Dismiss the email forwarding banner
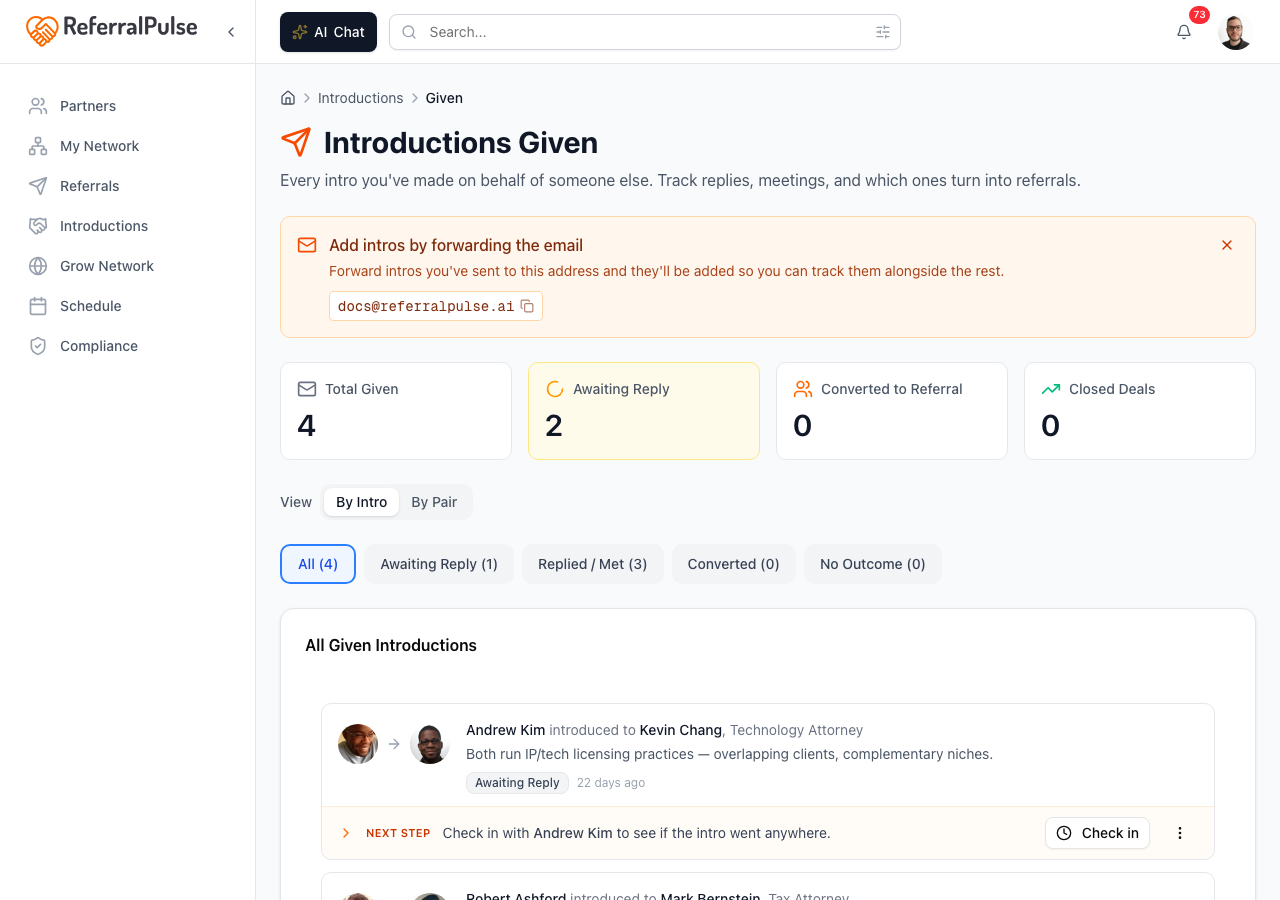 coord(1227,245)
